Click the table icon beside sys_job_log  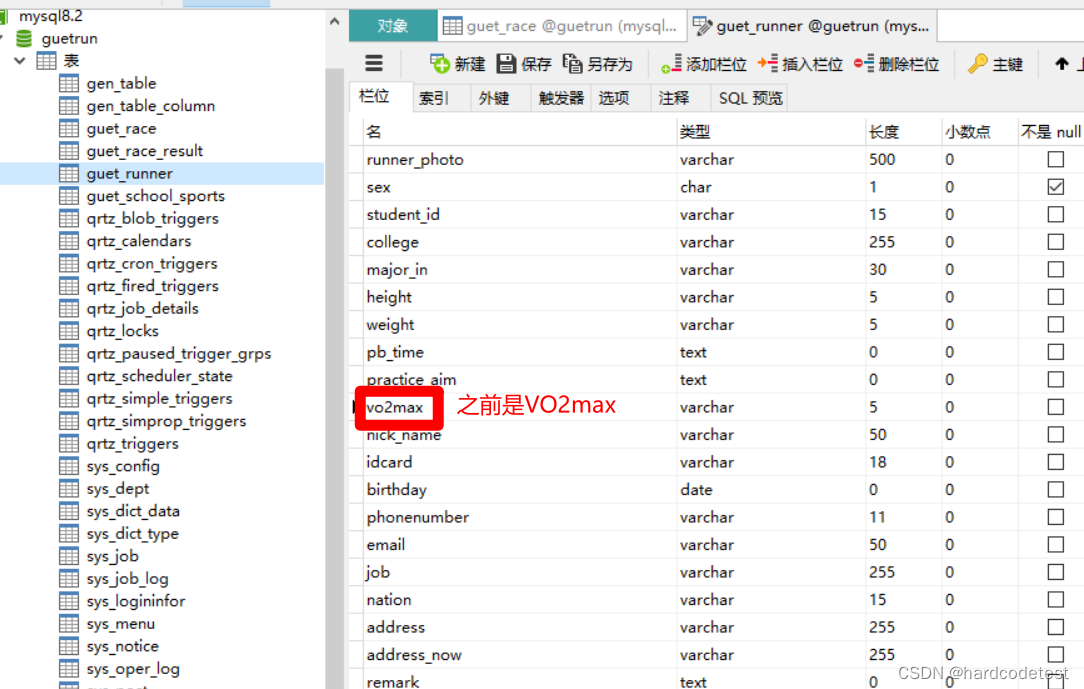[x=69, y=578]
